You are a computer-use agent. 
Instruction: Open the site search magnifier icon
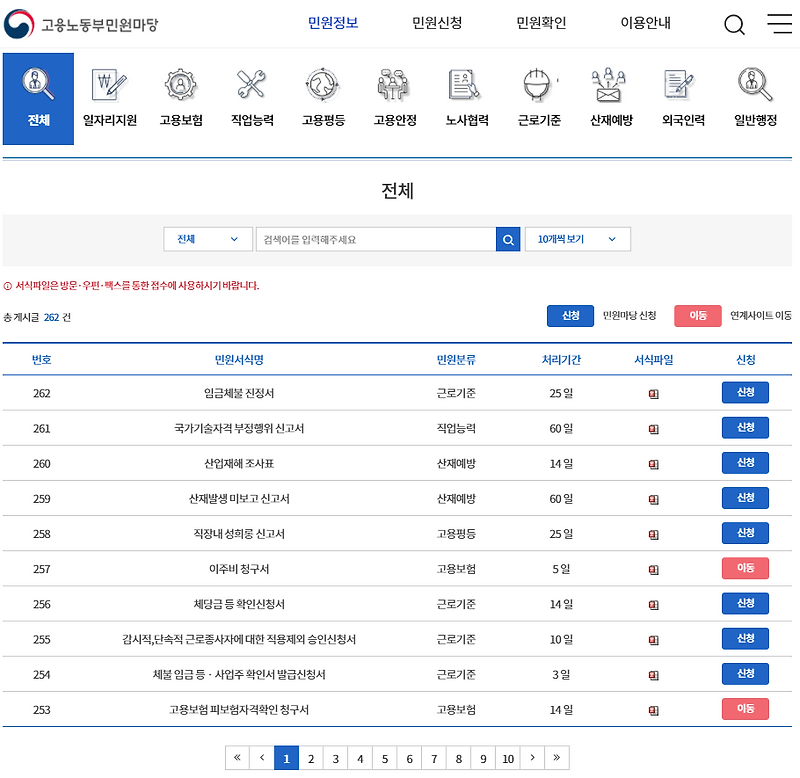tap(734, 25)
